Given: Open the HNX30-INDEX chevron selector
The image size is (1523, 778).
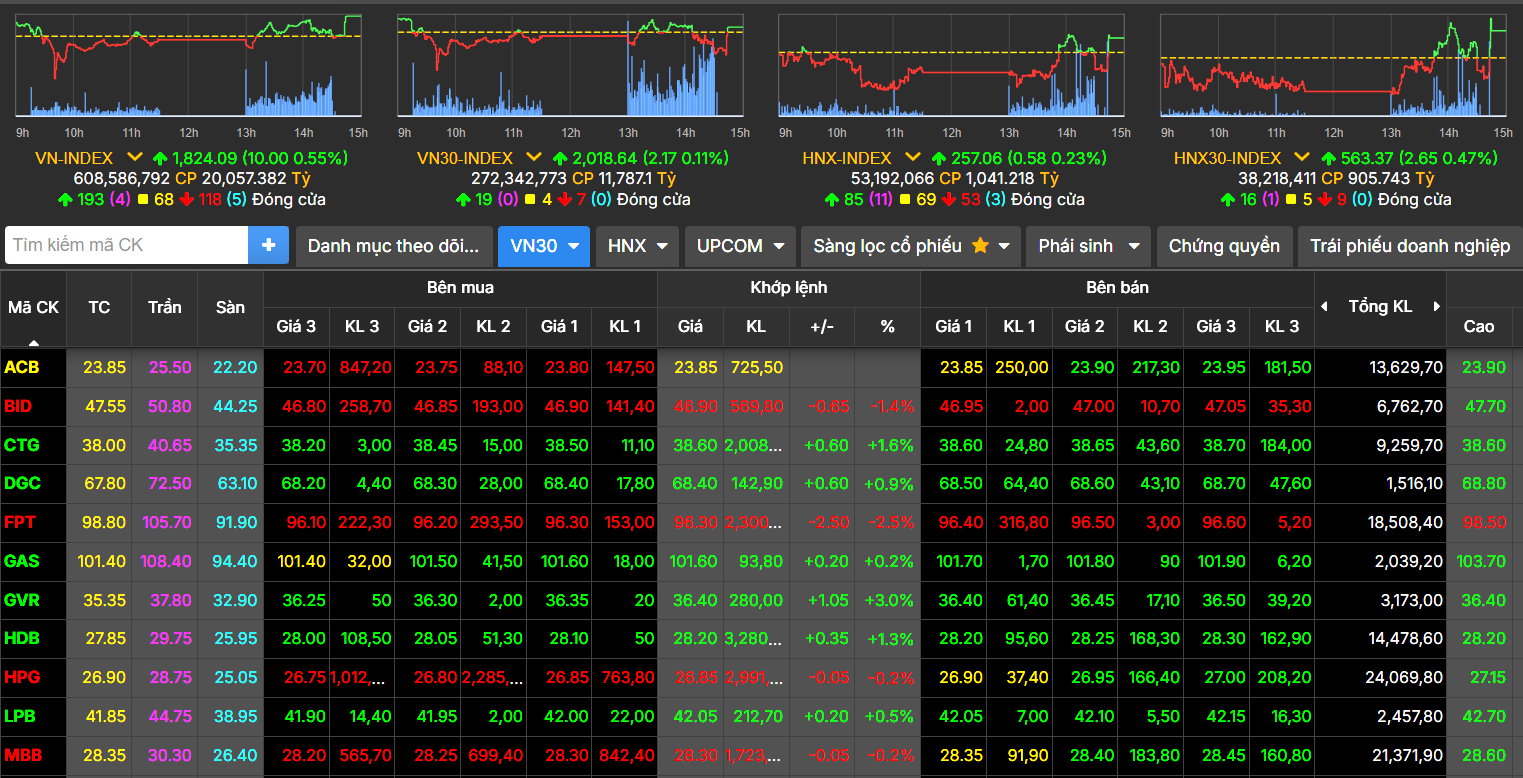Looking at the screenshot, I should click(x=1301, y=158).
